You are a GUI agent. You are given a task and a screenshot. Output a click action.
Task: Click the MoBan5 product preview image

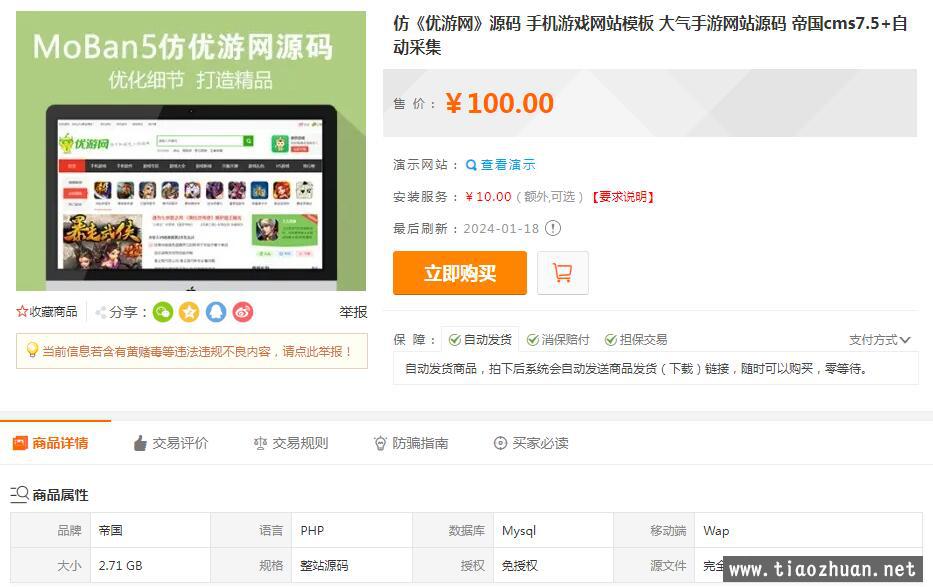click(191, 151)
